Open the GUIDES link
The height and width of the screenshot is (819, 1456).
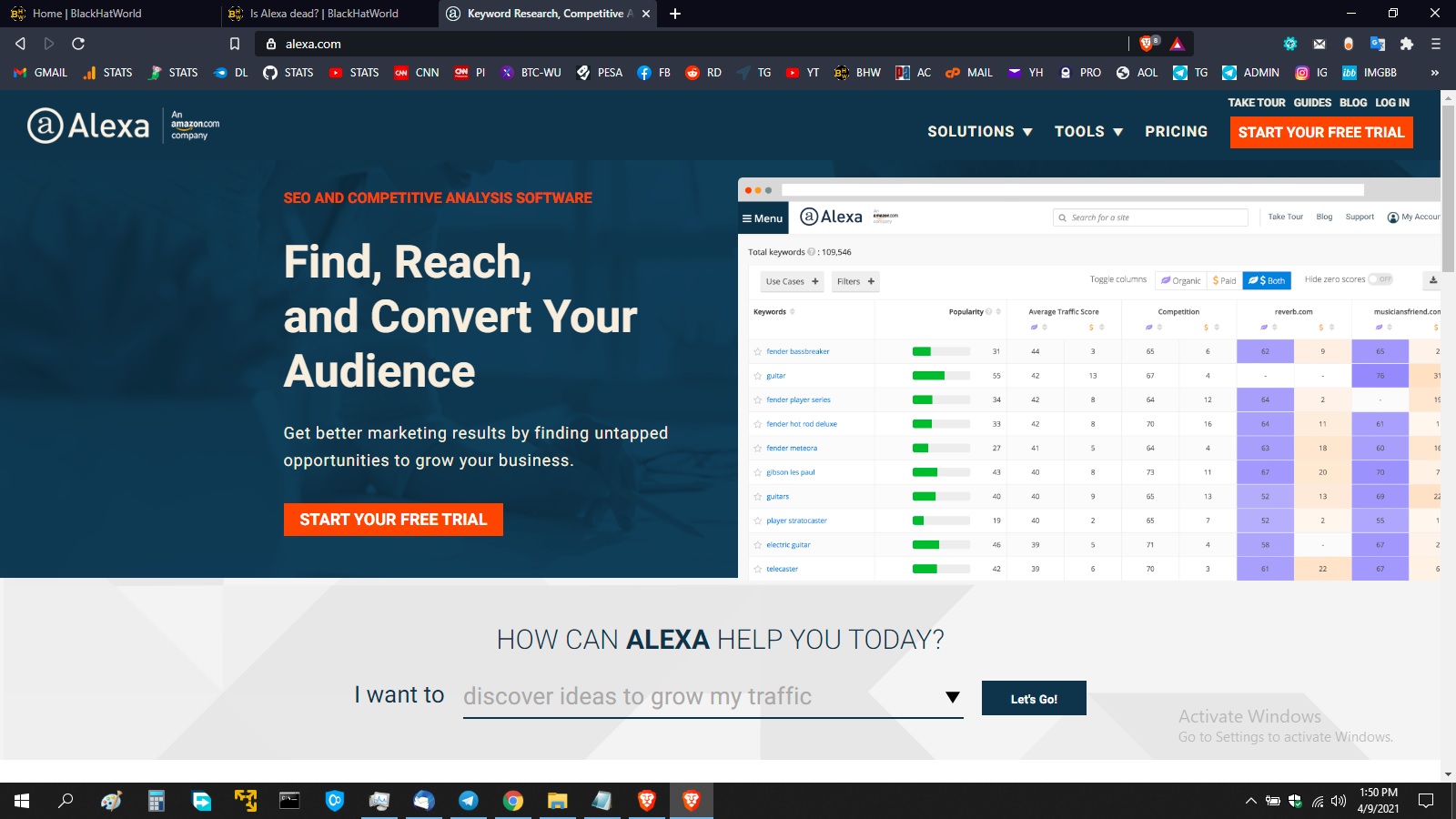[x=1312, y=103]
